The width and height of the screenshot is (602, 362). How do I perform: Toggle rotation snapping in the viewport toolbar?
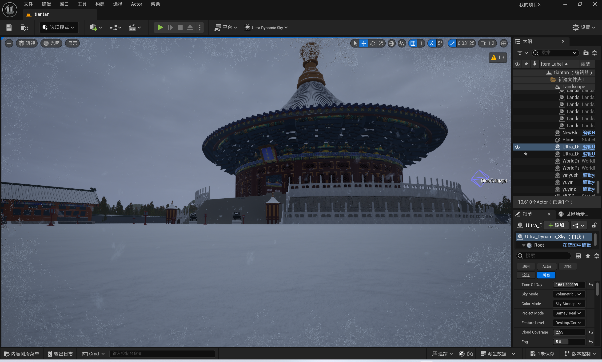pos(432,43)
